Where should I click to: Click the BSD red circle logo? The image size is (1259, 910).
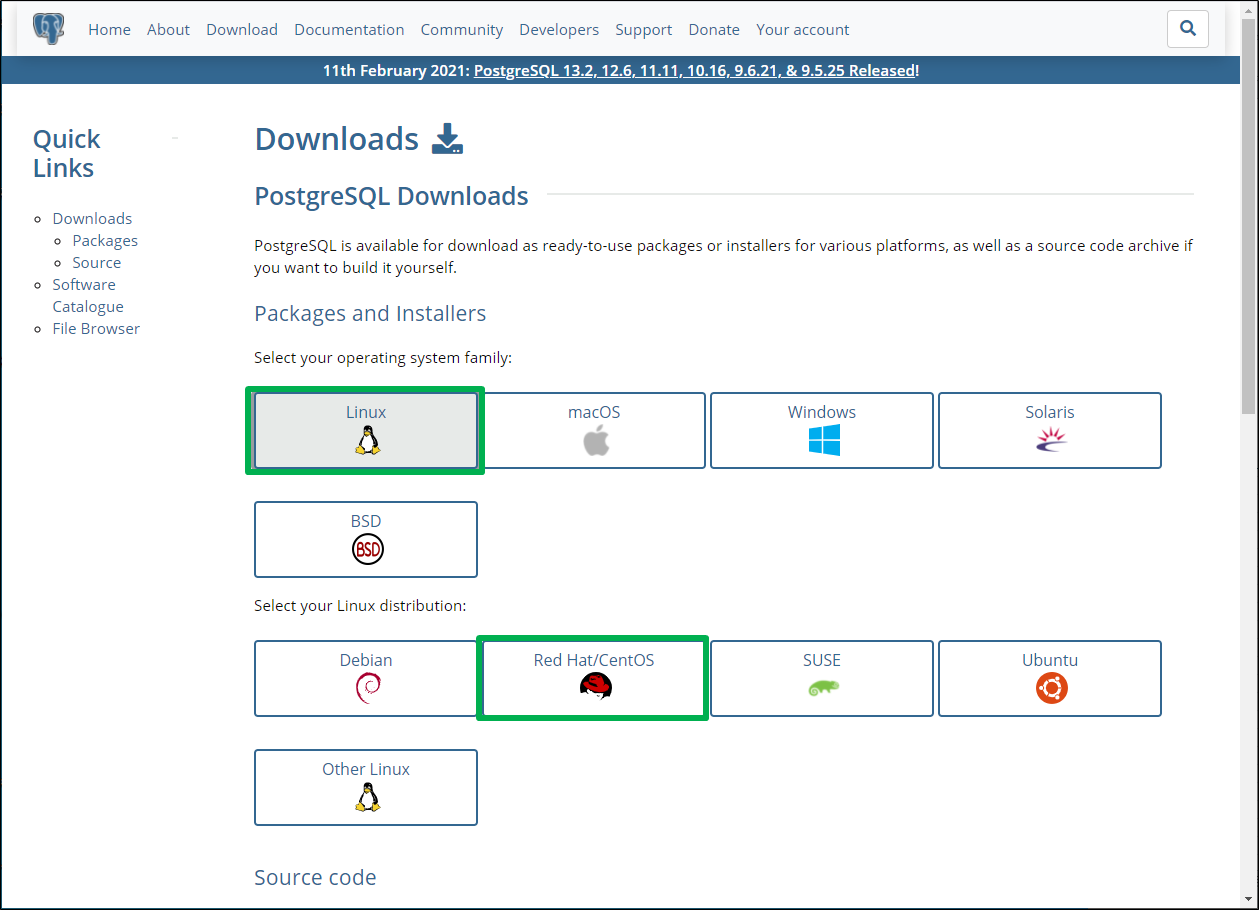point(367,549)
